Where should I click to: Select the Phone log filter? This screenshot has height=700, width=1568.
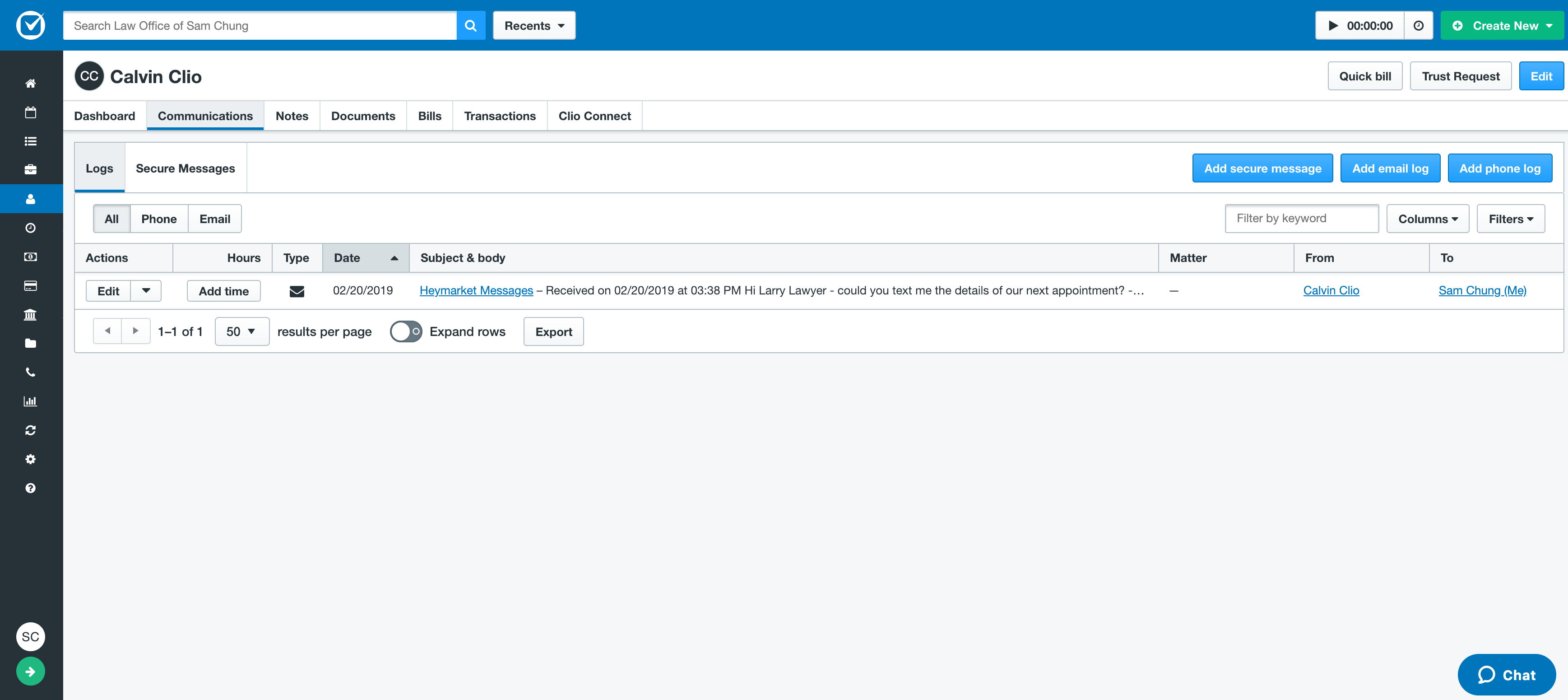point(159,219)
